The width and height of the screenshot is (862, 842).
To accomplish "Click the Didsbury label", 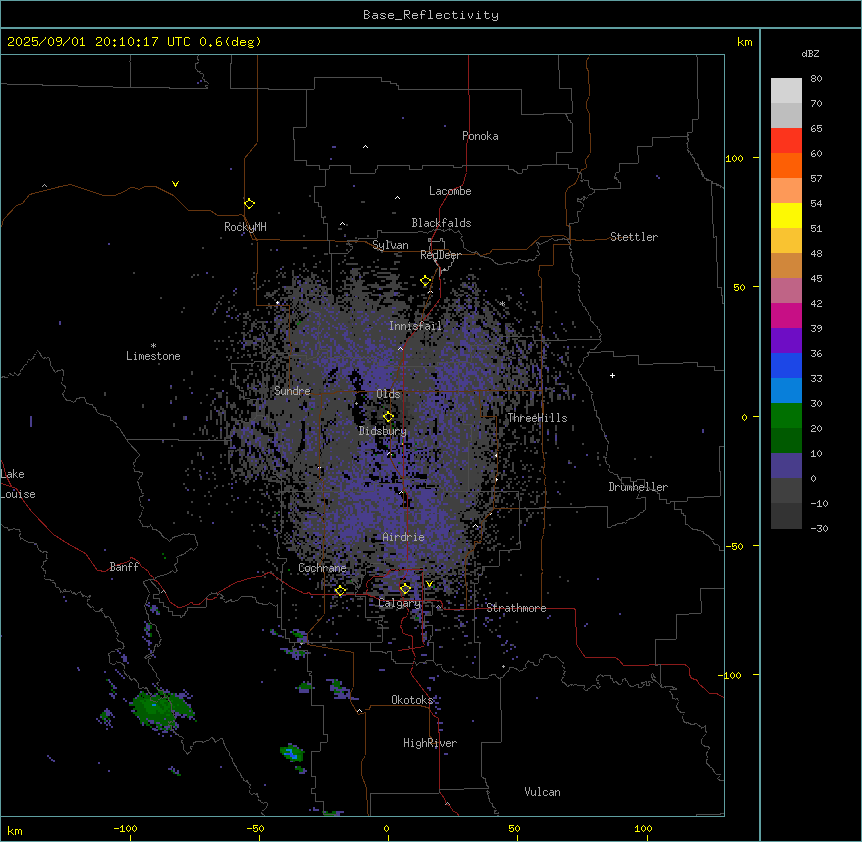I will (383, 431).
